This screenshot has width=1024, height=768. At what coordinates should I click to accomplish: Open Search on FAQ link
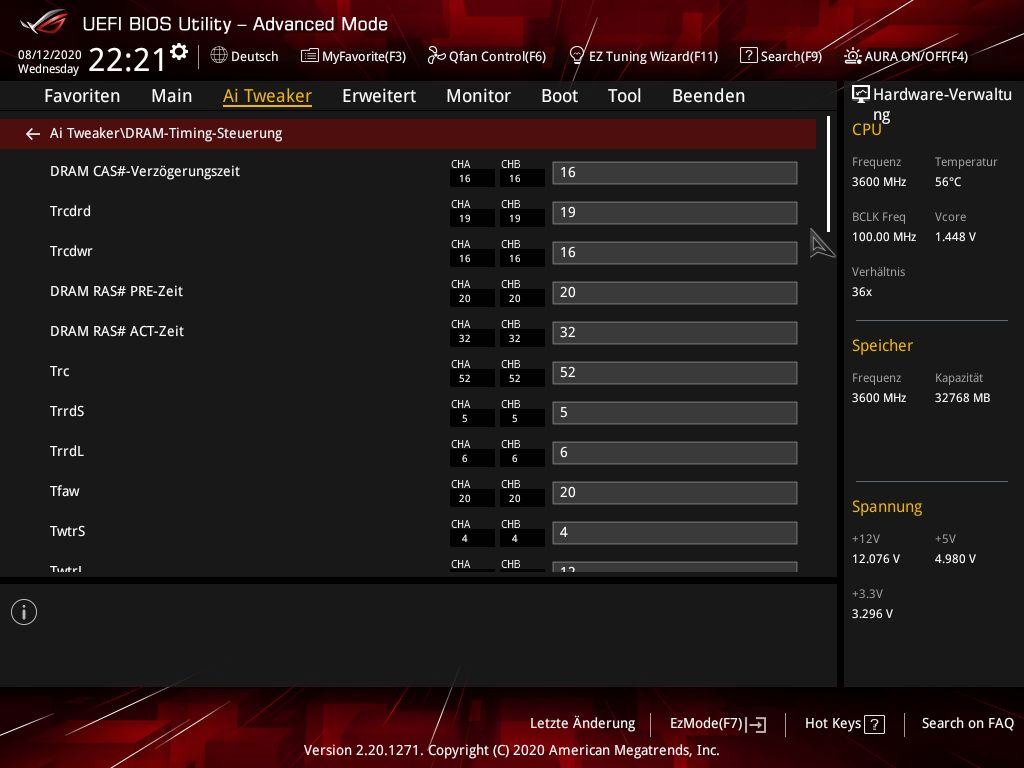pos(968,724)
